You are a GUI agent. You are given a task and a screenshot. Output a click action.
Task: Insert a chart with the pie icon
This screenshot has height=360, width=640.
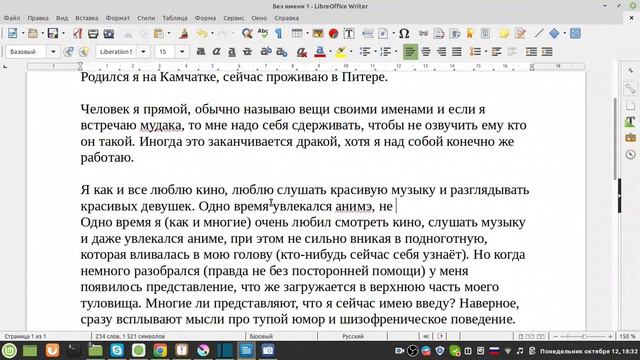(x=333, y=33)
